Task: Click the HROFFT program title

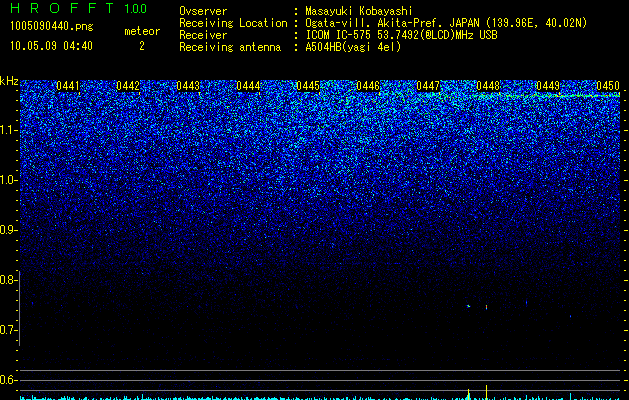Action: pyautogui.click(x=62, y=8)
